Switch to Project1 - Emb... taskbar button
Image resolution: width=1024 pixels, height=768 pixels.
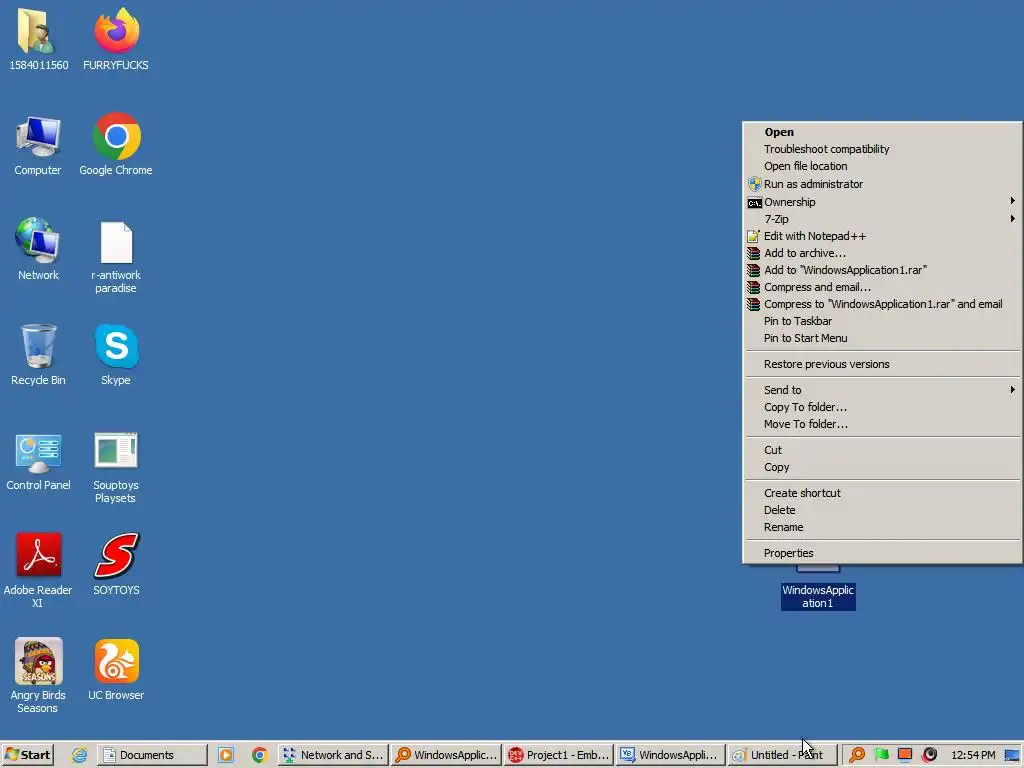[559, 755]
